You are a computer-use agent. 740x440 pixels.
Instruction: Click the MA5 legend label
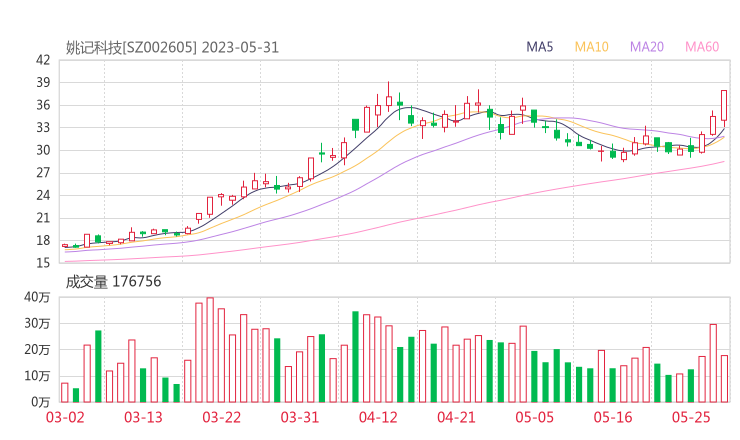[539, 47]
